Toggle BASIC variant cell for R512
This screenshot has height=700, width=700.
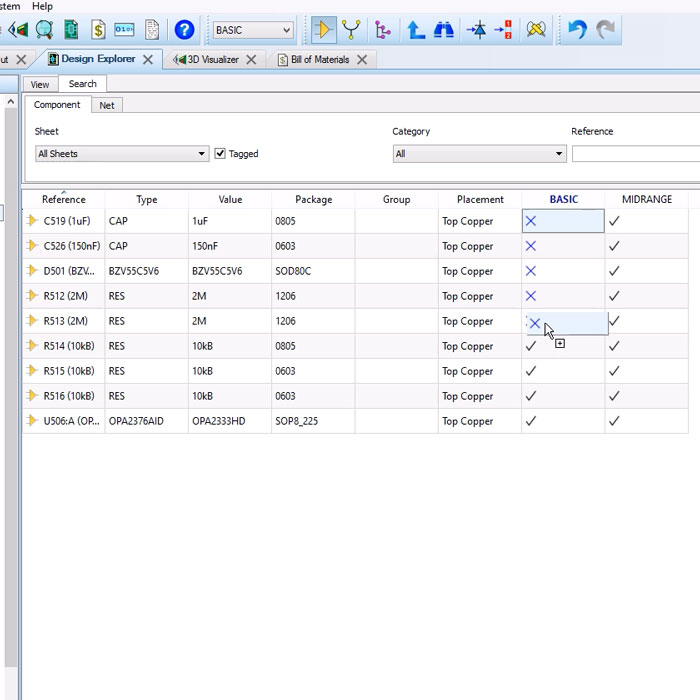tap(563, 296)
